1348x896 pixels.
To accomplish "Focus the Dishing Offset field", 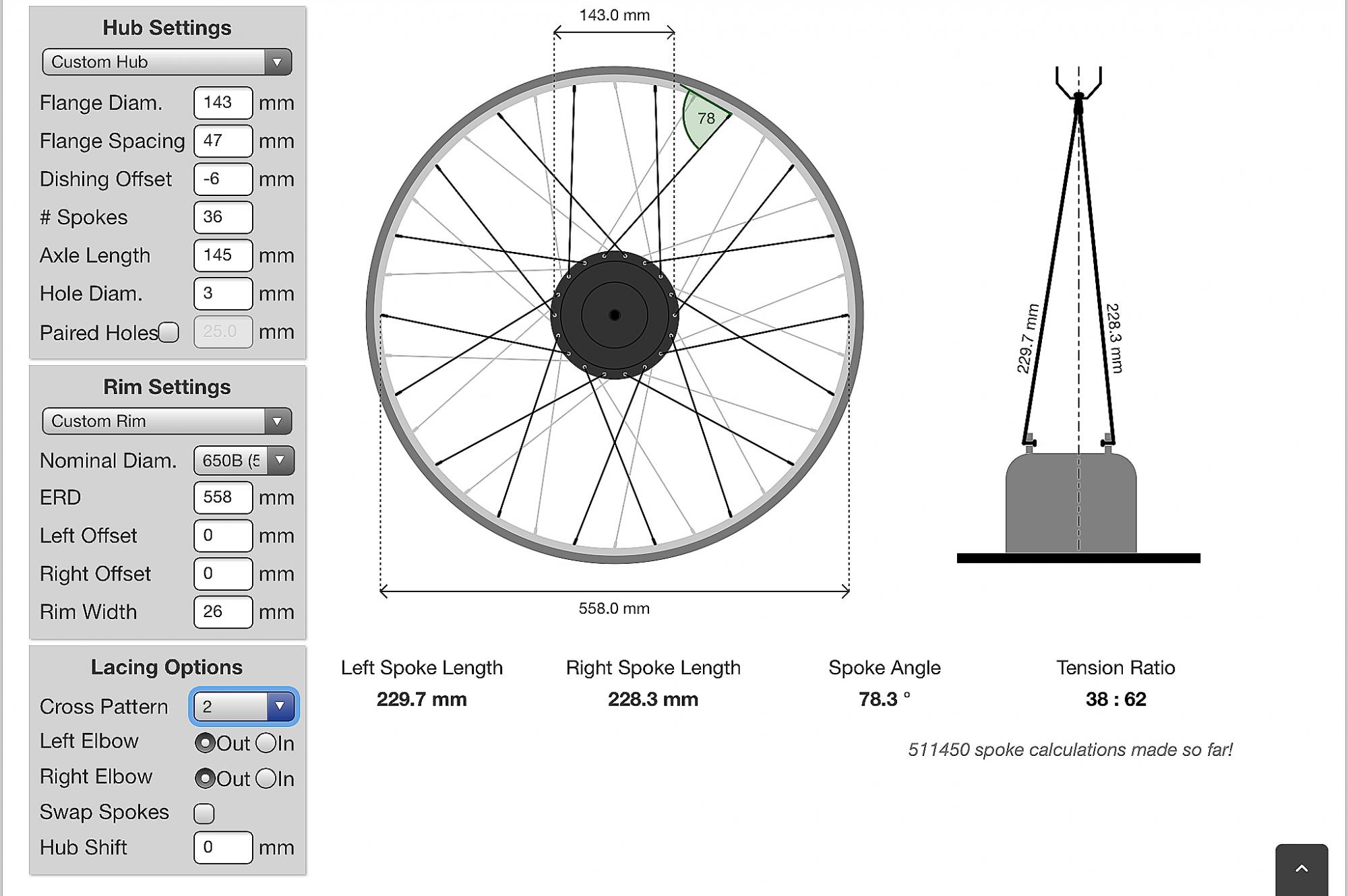I will (222, 179).
